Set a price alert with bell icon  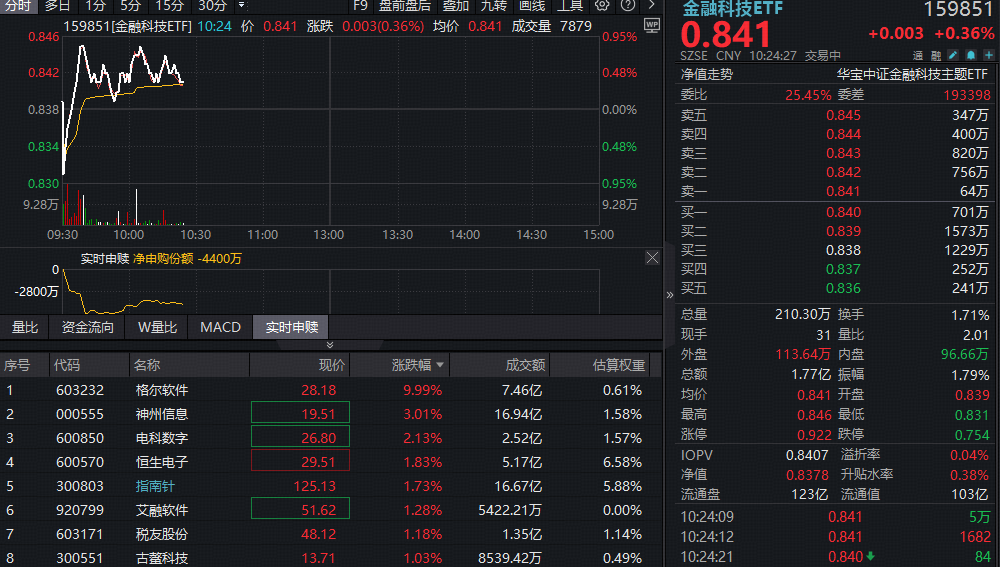coord(970,56)
